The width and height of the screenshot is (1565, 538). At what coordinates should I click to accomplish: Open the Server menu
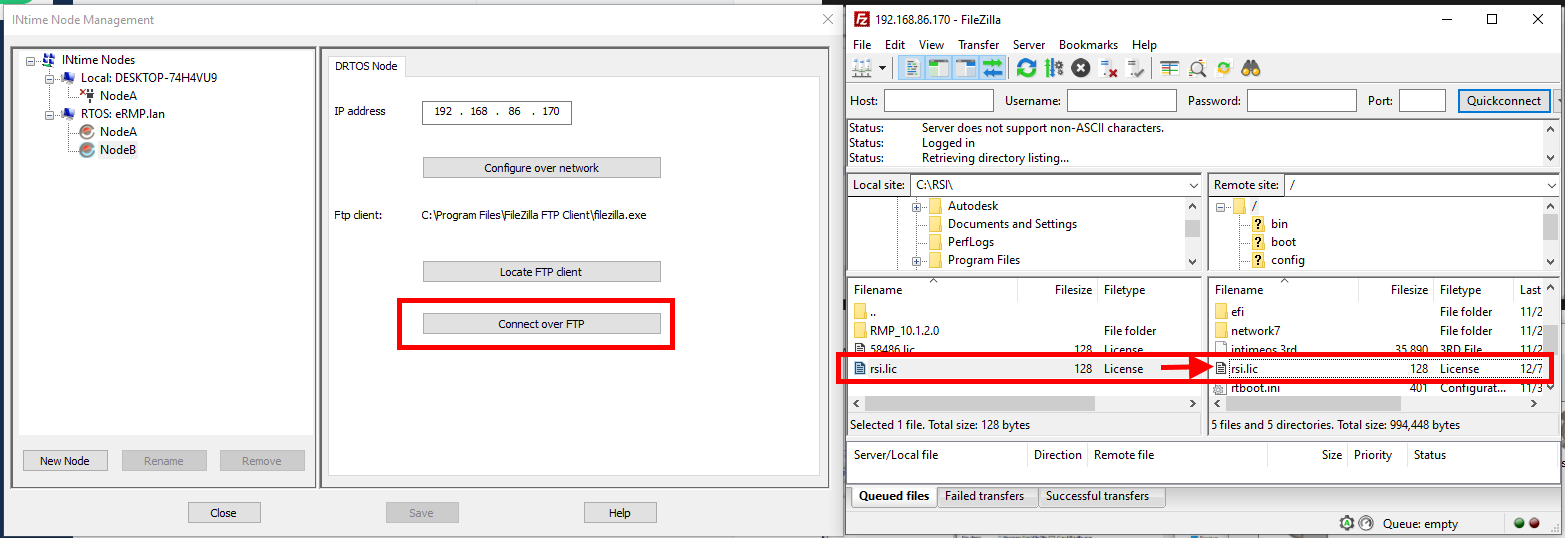click(x=1029, y=45)
